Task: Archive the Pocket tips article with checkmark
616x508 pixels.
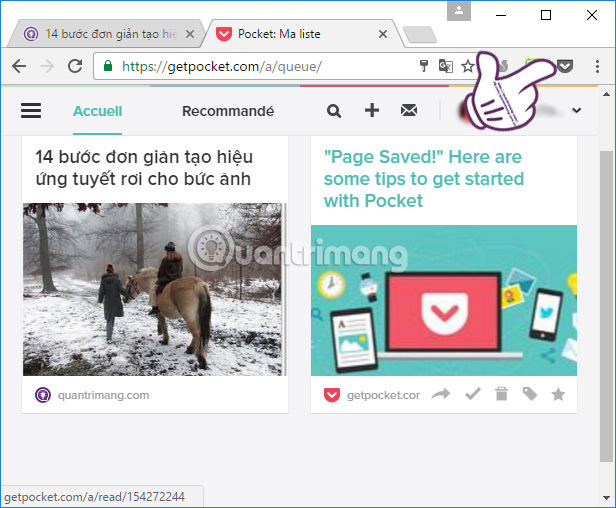Action: [473, 394]
